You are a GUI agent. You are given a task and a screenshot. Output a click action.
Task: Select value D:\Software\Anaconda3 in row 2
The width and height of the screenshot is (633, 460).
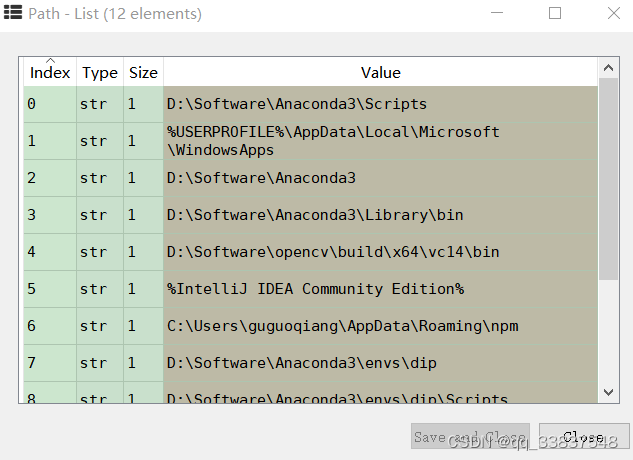380,178
